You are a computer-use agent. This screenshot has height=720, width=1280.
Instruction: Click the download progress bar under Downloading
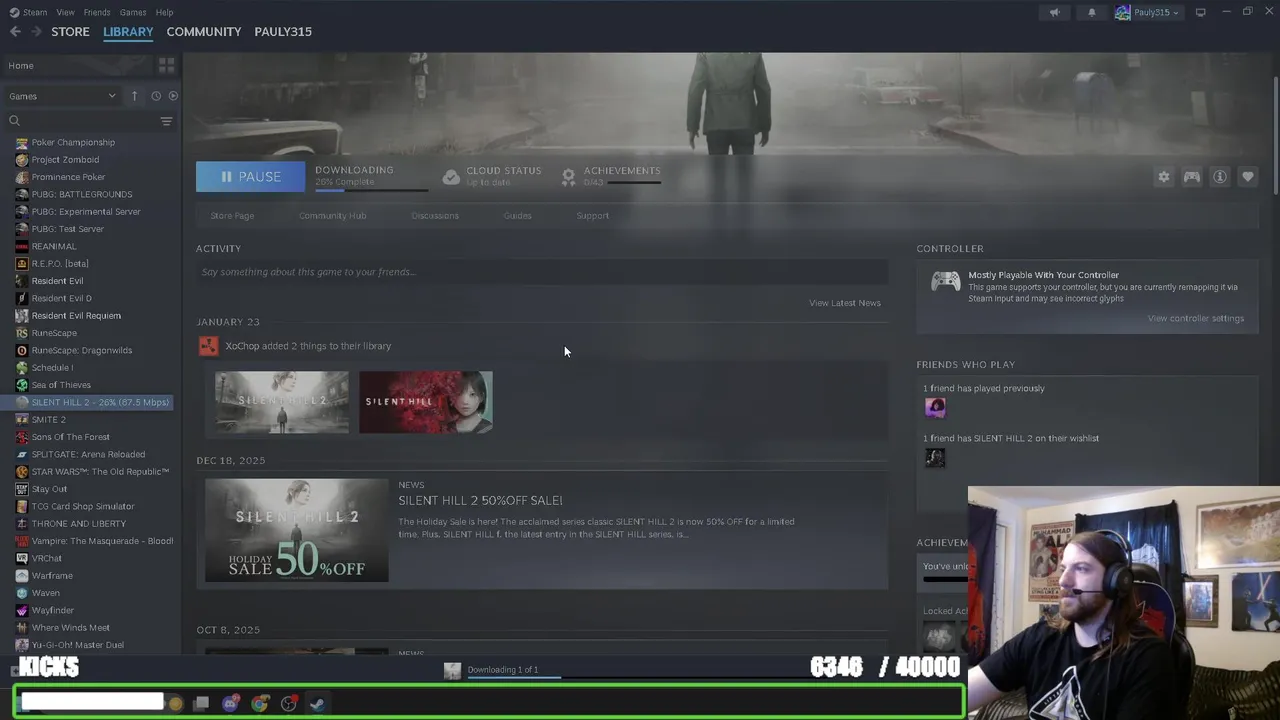(371, 189)
